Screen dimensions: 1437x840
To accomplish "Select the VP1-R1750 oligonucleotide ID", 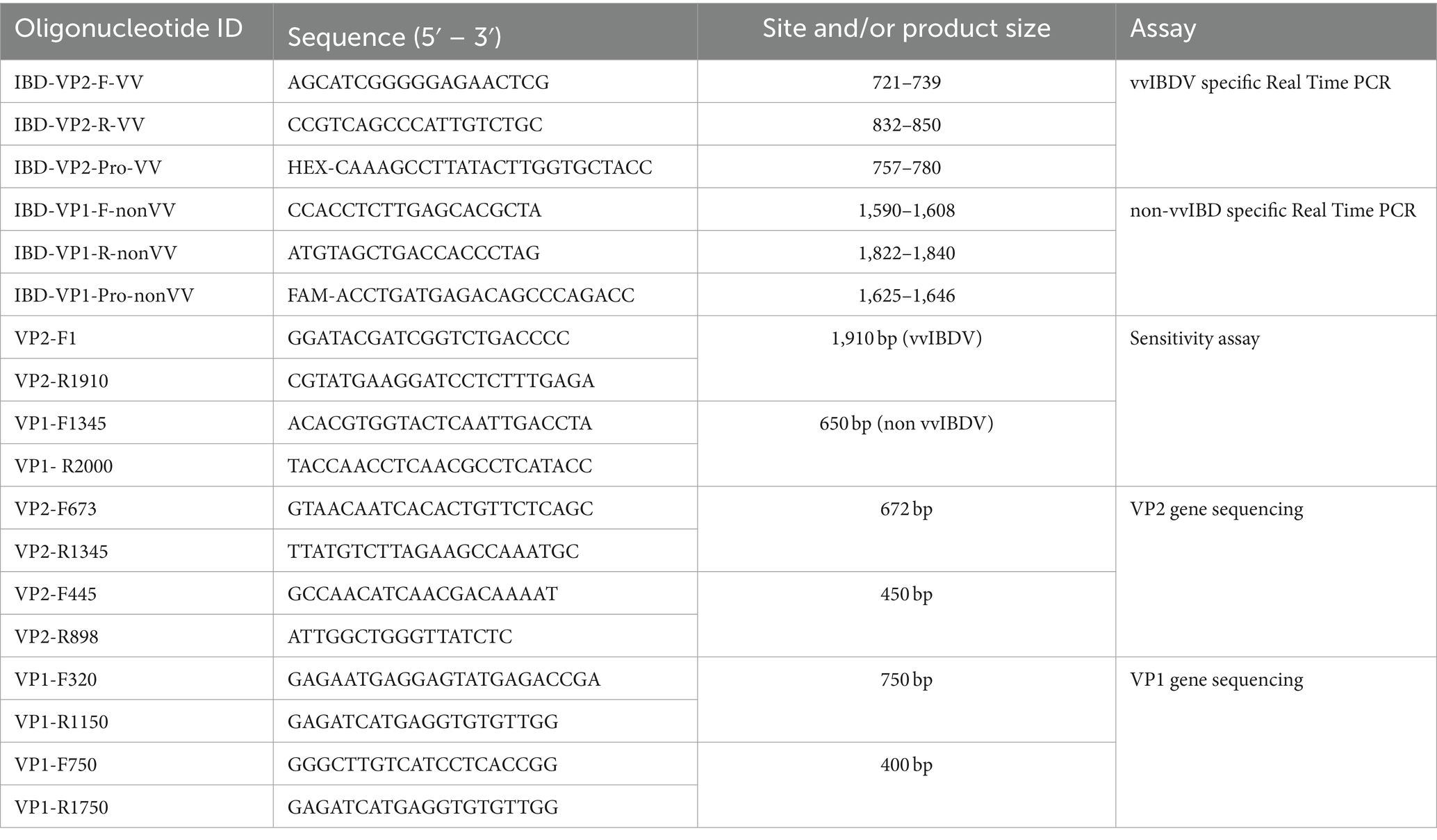I will 61,807.
